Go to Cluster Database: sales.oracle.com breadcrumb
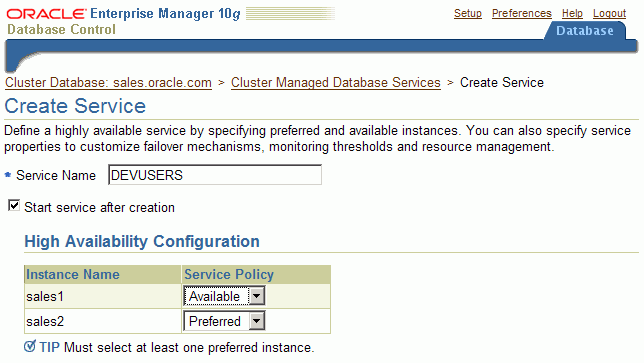This screenshot has width=644, height=363. click(x=108, y=83)
